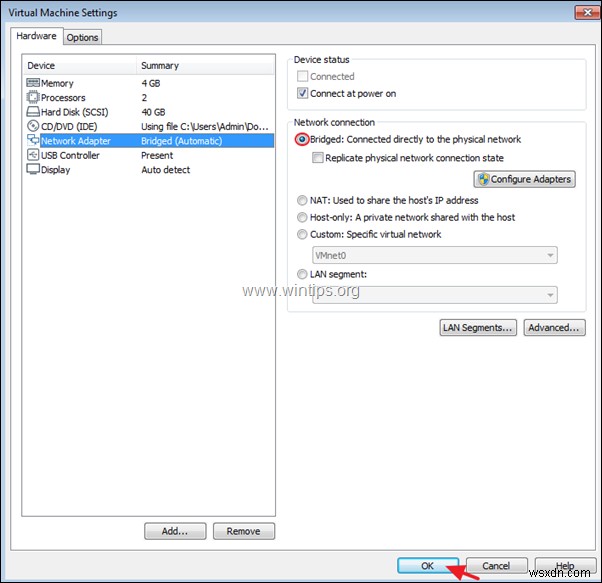This screenshot has height=583, width=602.
Task: Uncheck Connect at power on
Action: (x=302, y=93)
